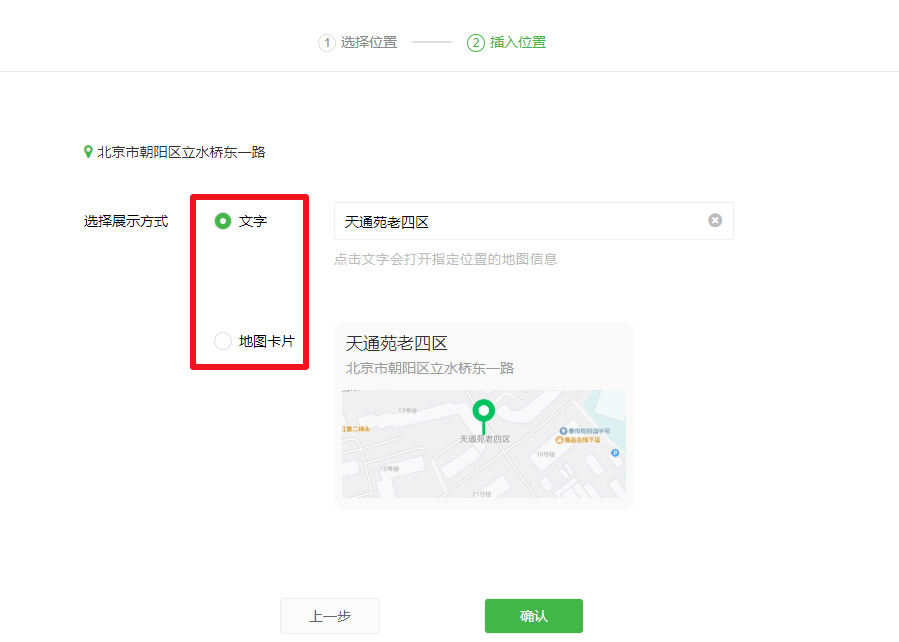
Task: Click the green map pin marker
Action: pos(483,411)
